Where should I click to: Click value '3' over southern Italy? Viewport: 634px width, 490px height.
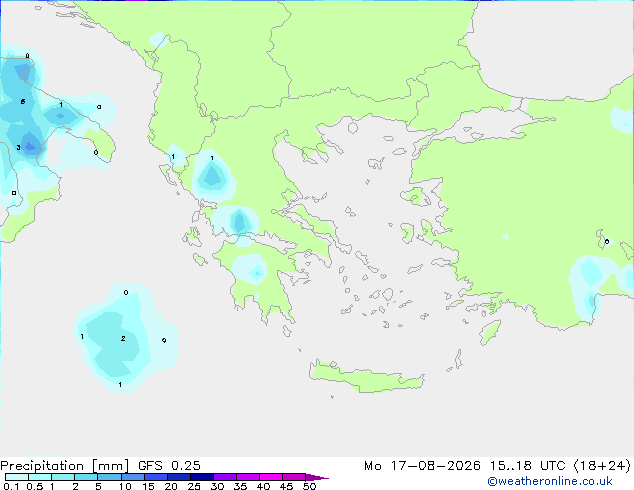18,148
